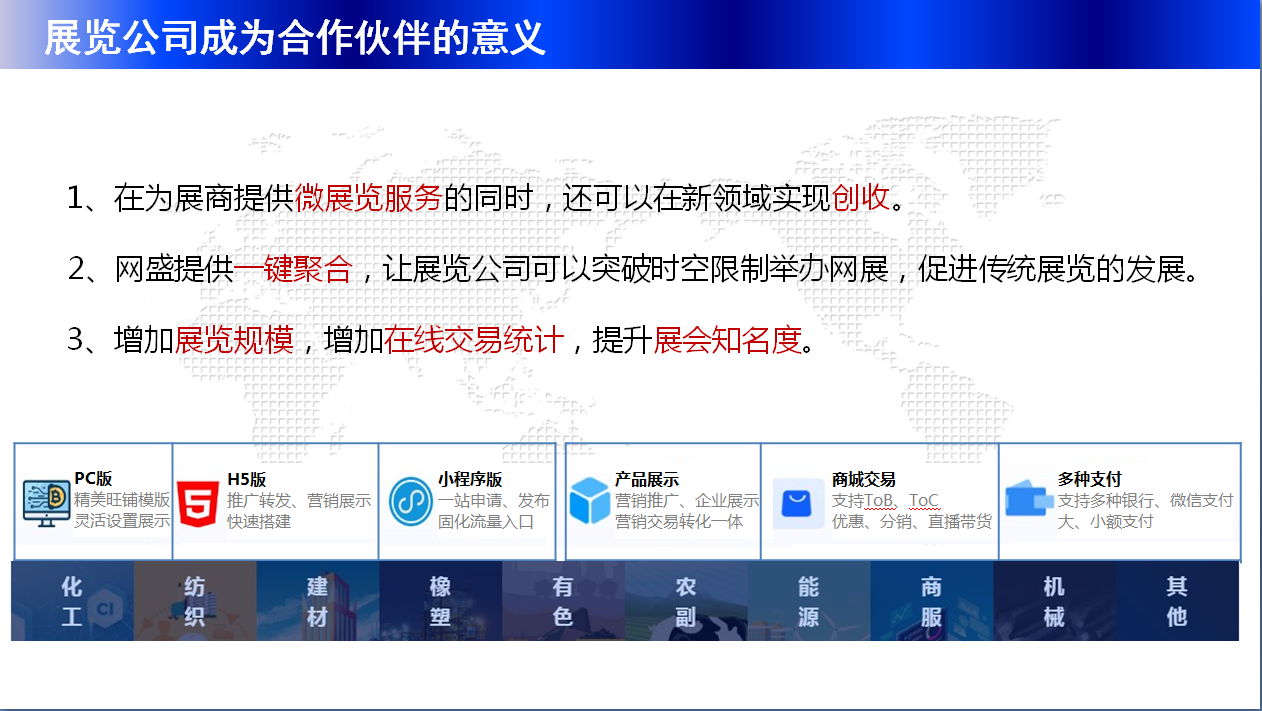1262x711 pixels.
Task: Click the blue wallet payment icon
Action: [1030, 497]
